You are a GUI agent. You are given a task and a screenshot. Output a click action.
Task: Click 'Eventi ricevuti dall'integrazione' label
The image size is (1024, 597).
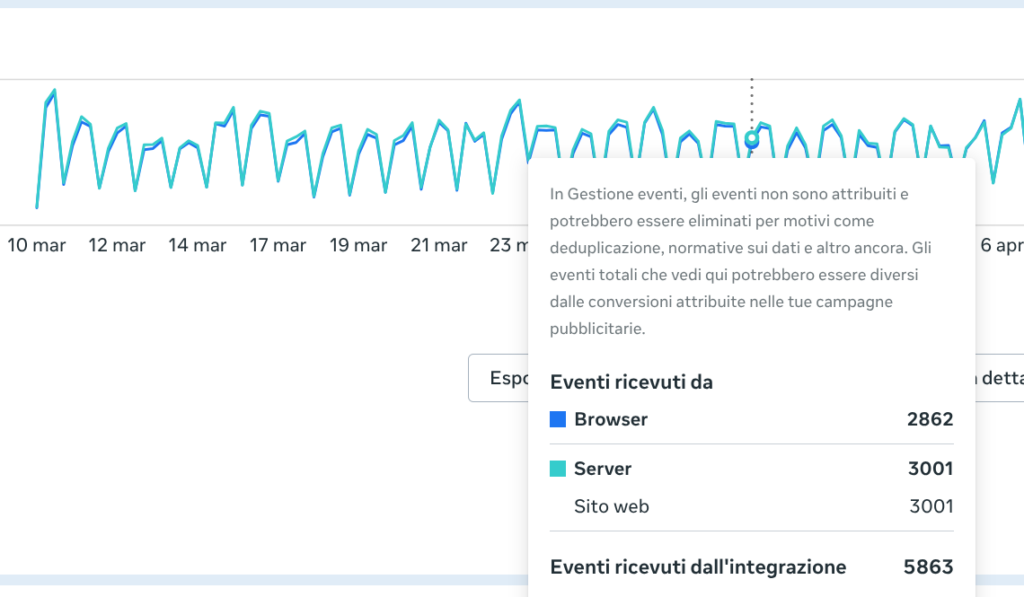(698, 567)
